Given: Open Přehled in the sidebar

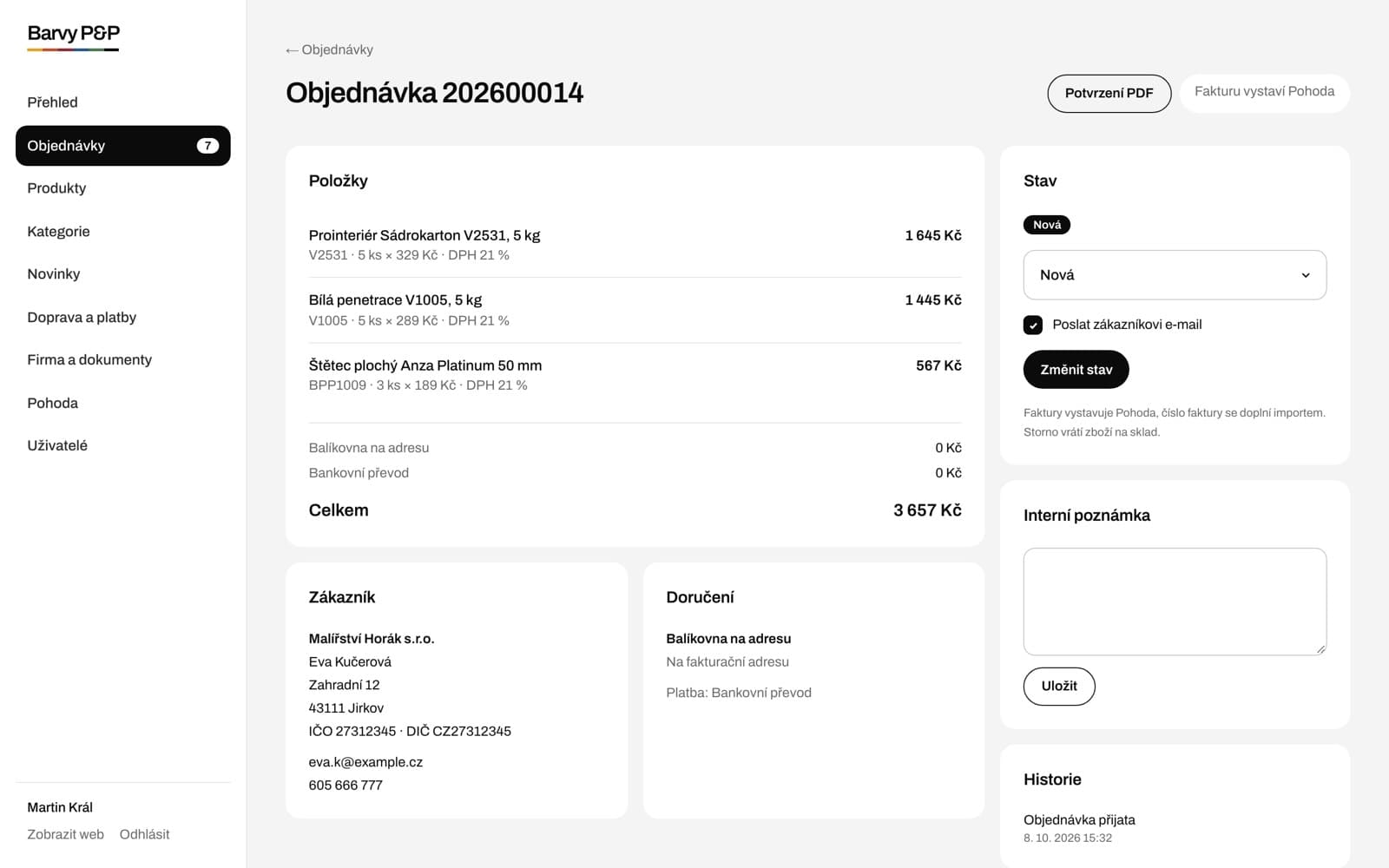Looking at the screenshot, I should (52, 102).
